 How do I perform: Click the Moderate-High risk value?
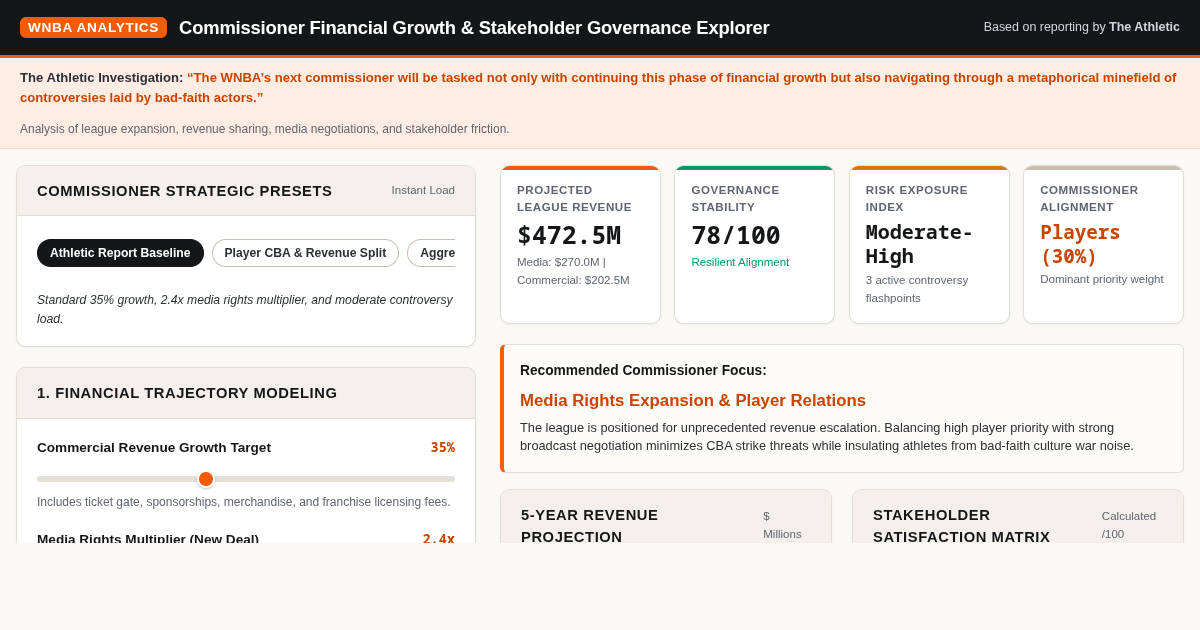(920, 244)
